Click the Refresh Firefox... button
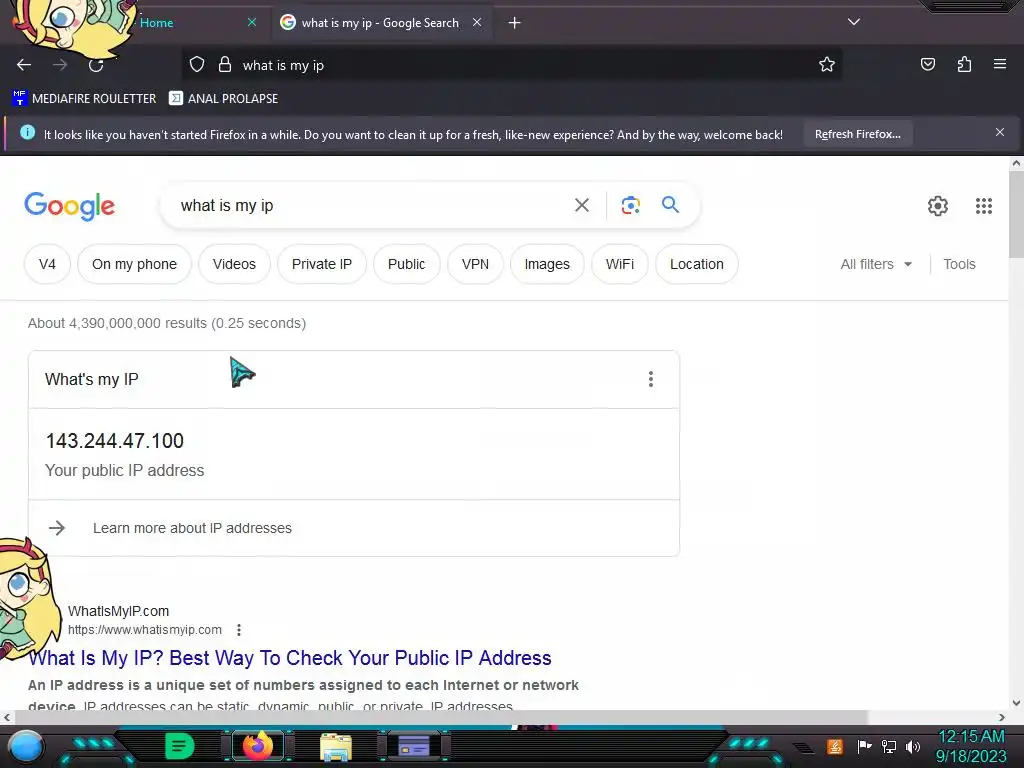Viewport: 1024px width, 768px height. (857, 135)
